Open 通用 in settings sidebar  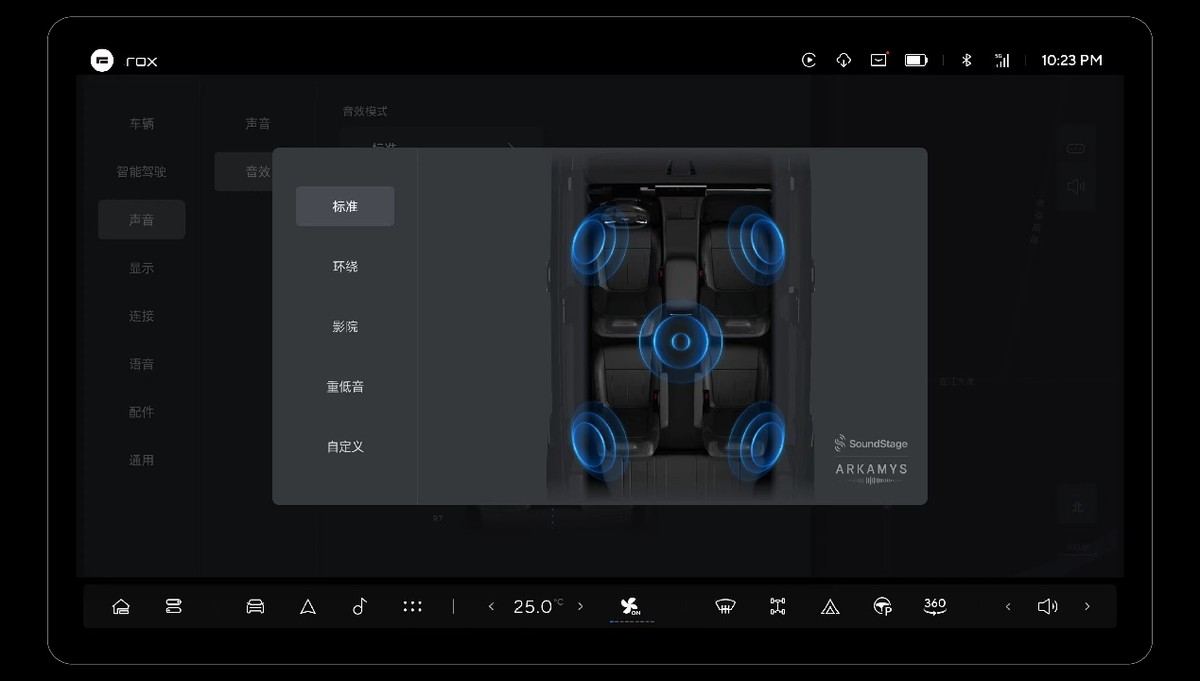point(141,460)
